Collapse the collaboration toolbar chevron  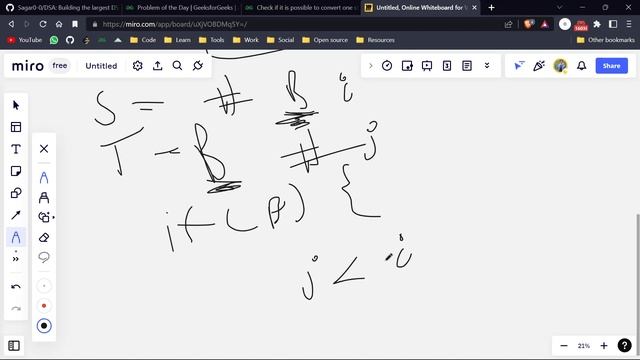point(371,66)
